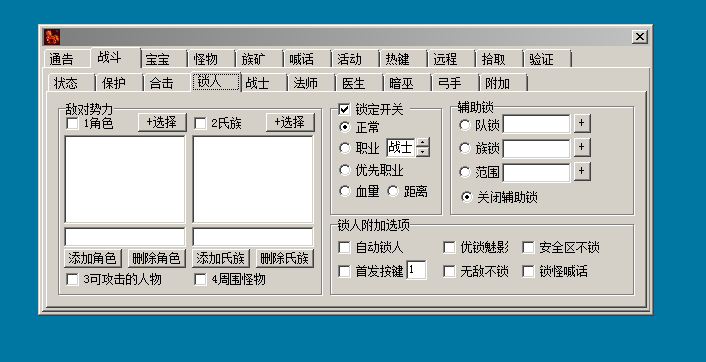
Task: Select 关闭辅助锁 radio button
Action: [466, 197]
